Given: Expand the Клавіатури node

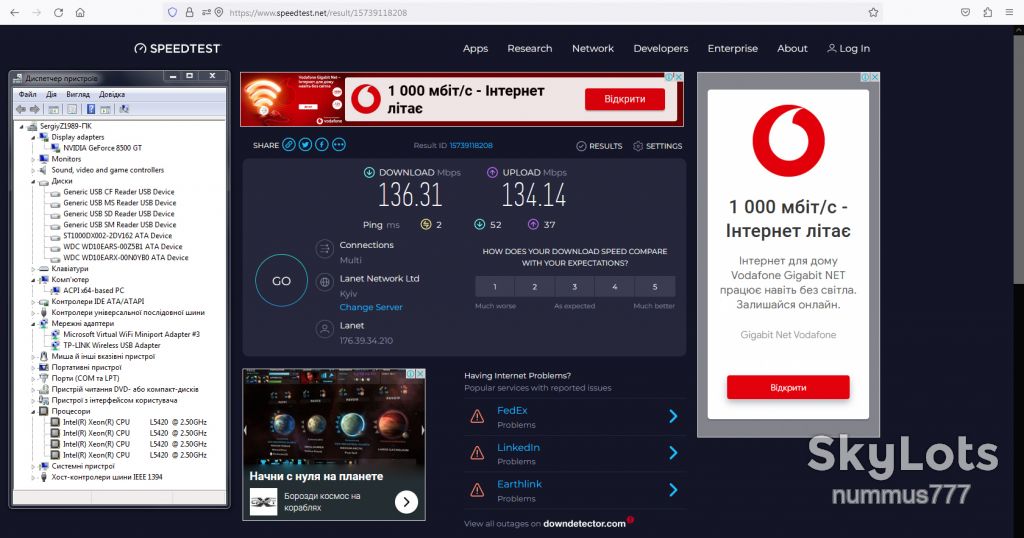Looking at the screenshot, I should point(33,268).
